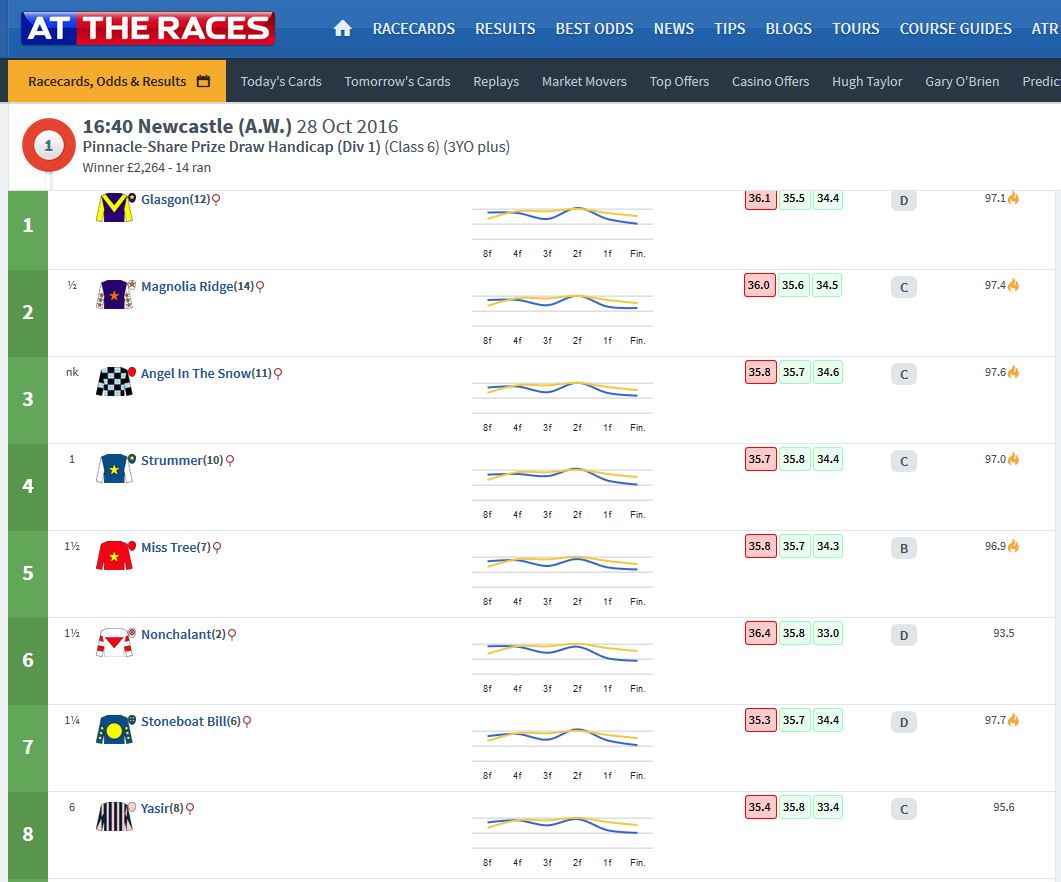
Task: Click Glasgon's red 36.1 sectional value
Action: [x=760, y=198]
